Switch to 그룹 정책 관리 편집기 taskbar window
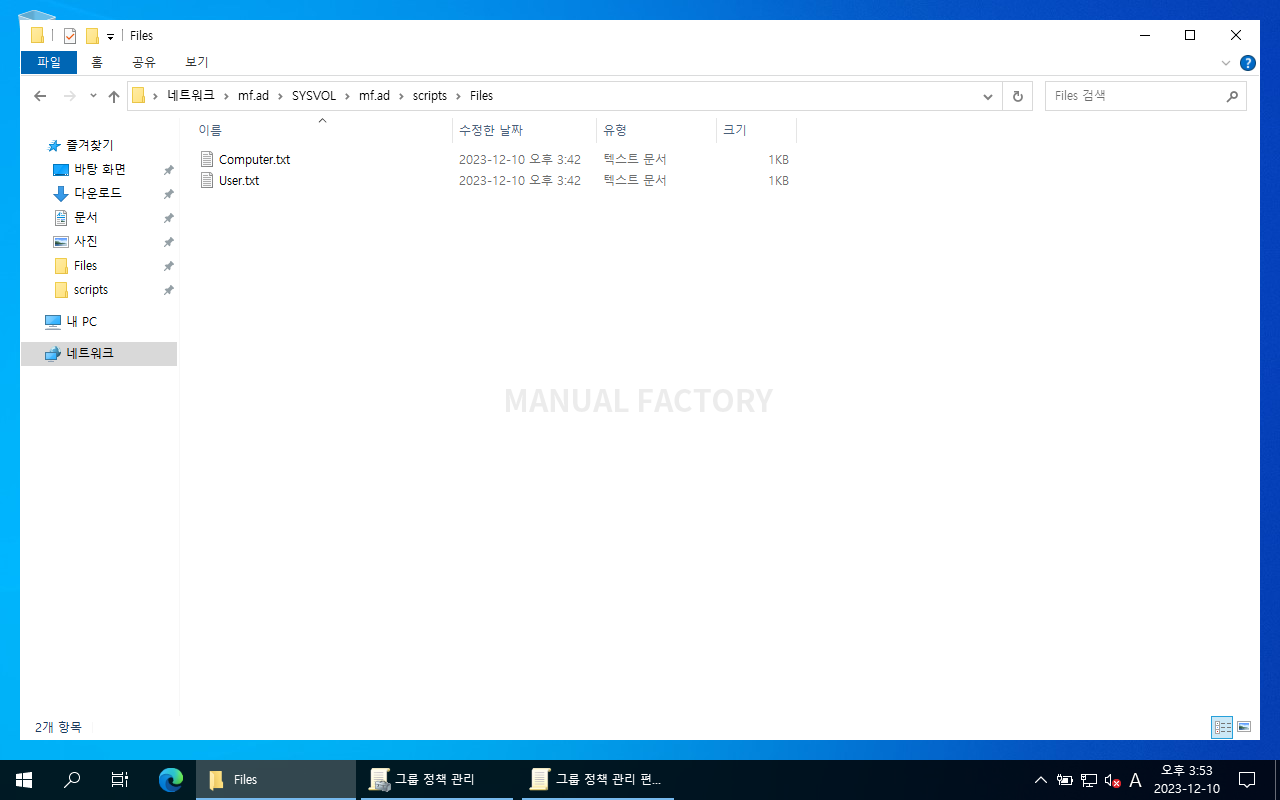This screenshot has height=800, width=1280. [x=597, y=780]
